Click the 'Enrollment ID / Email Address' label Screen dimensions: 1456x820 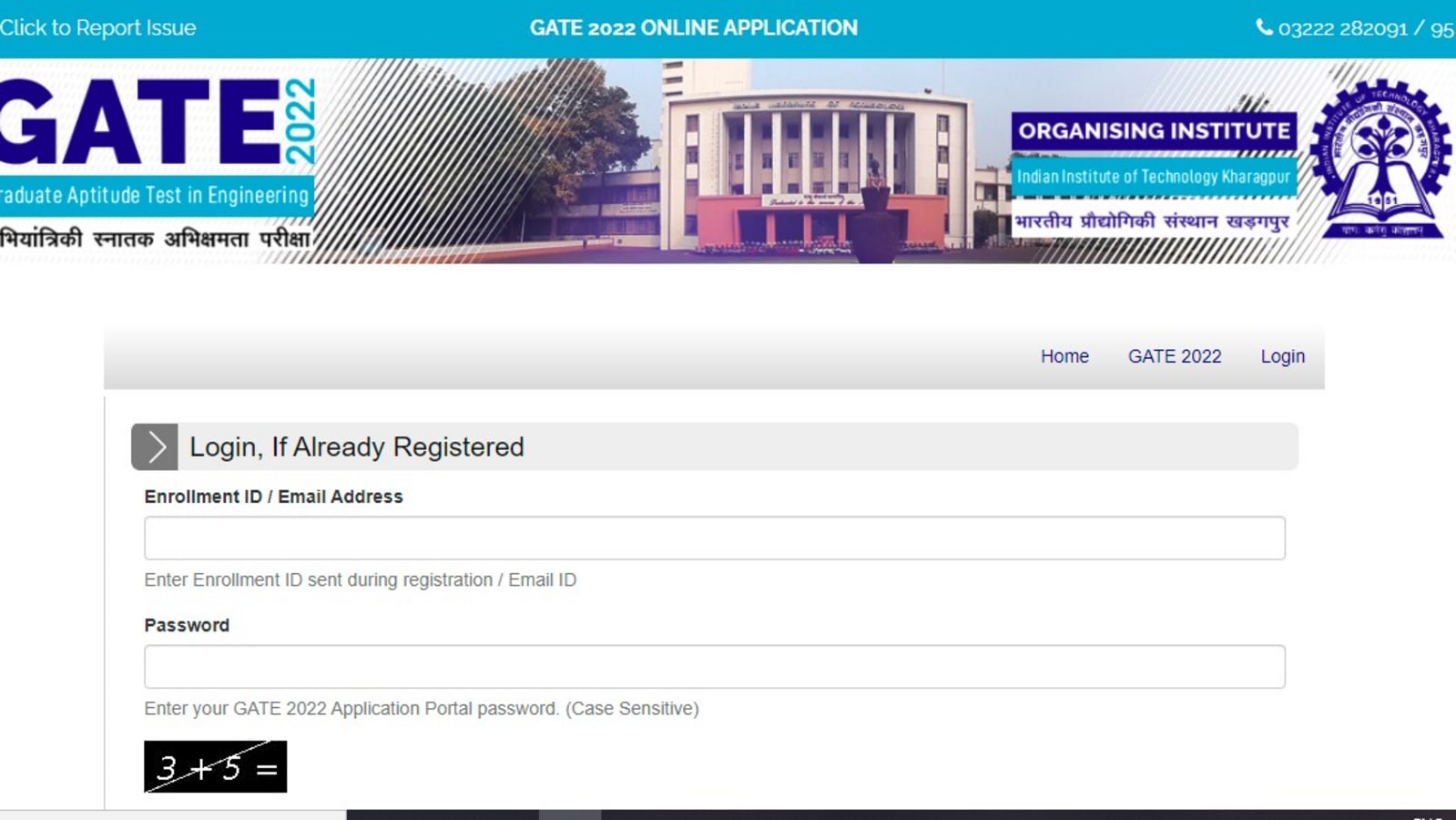click(273, 497)
